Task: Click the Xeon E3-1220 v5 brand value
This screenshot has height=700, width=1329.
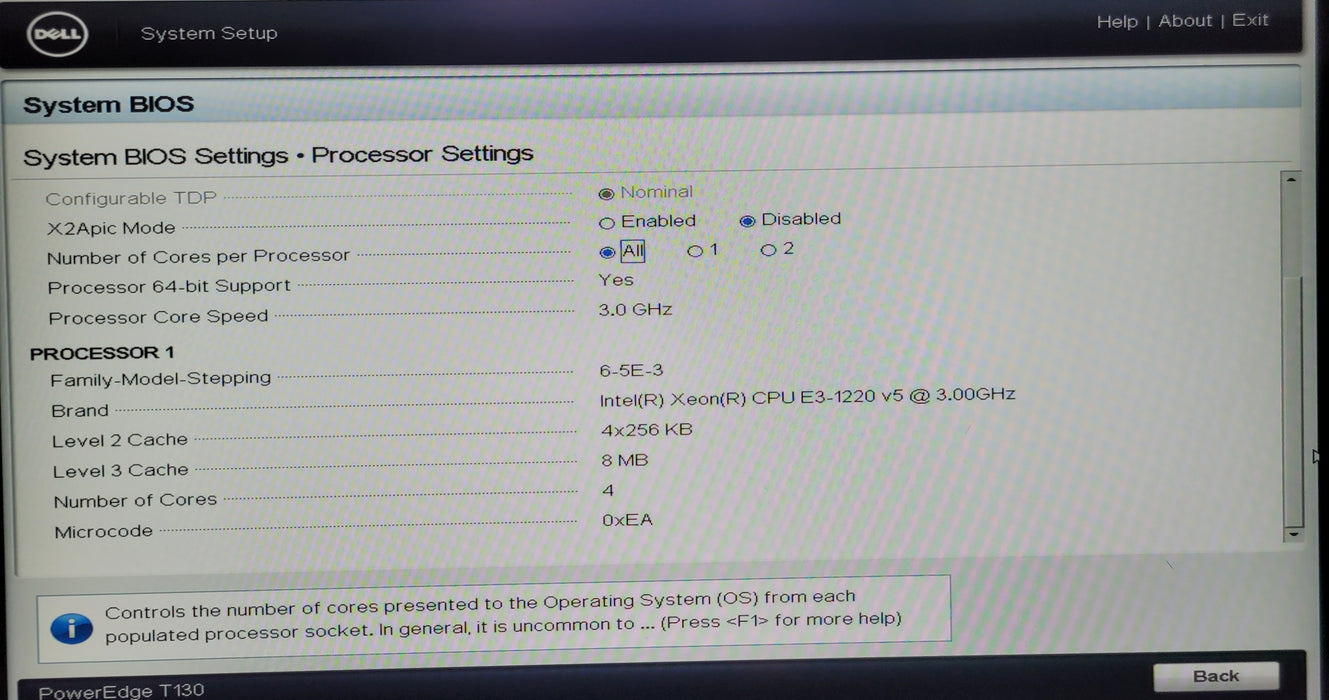Action: click(807, 396)
